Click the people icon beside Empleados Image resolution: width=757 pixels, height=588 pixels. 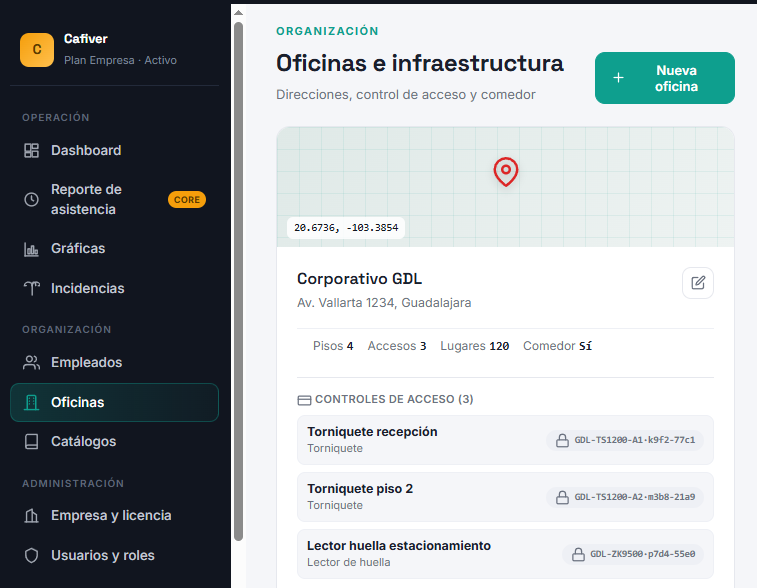pyautogui.click(x=31, y=363)
